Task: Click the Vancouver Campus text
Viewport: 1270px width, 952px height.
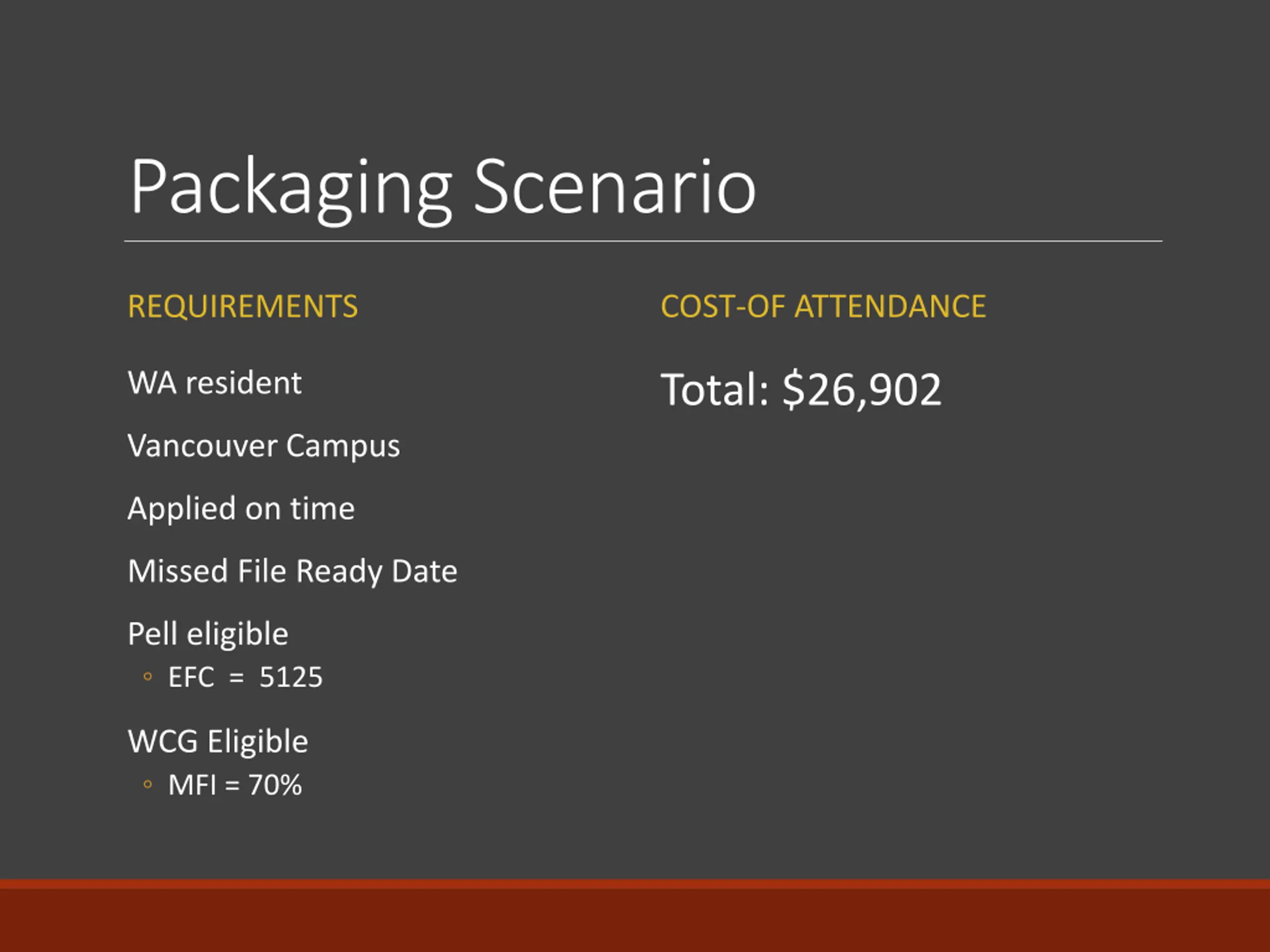Action: pyautogui.click(x=263, y=446)
